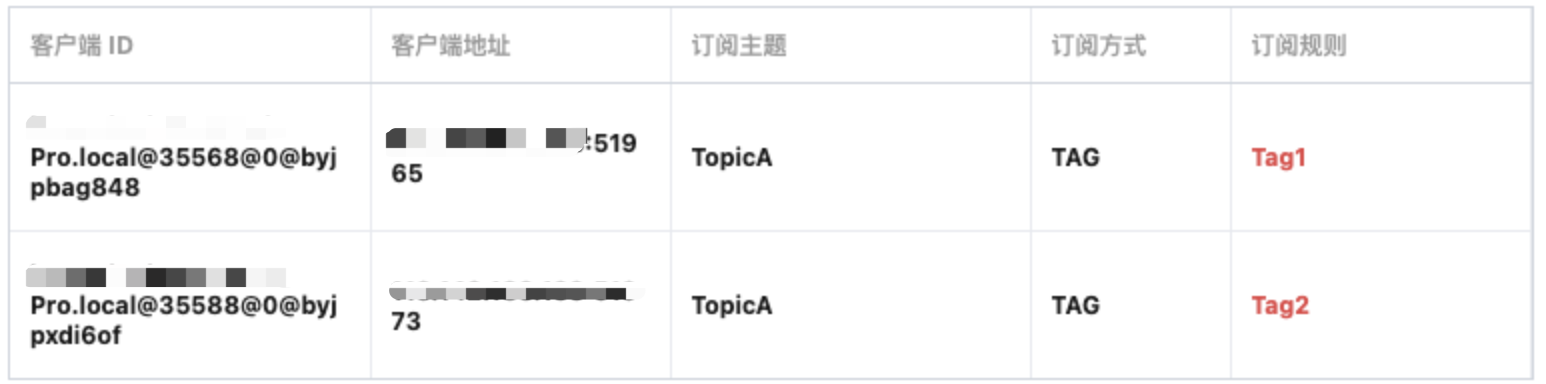
Task: Click TopicA in the Tag2 row
Action: pos(732,306)
